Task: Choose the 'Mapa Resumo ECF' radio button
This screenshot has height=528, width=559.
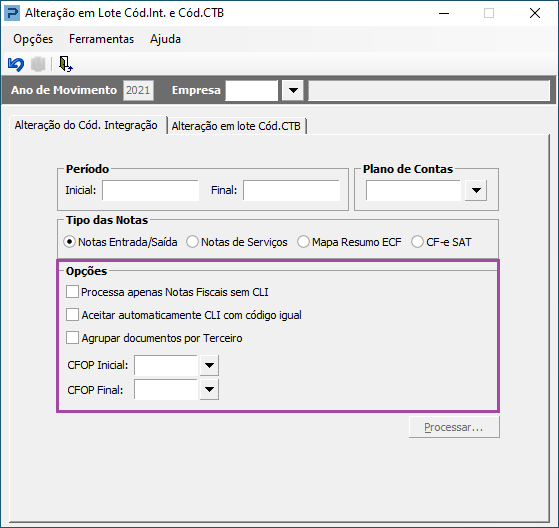Action: click(x=303, y=242)
